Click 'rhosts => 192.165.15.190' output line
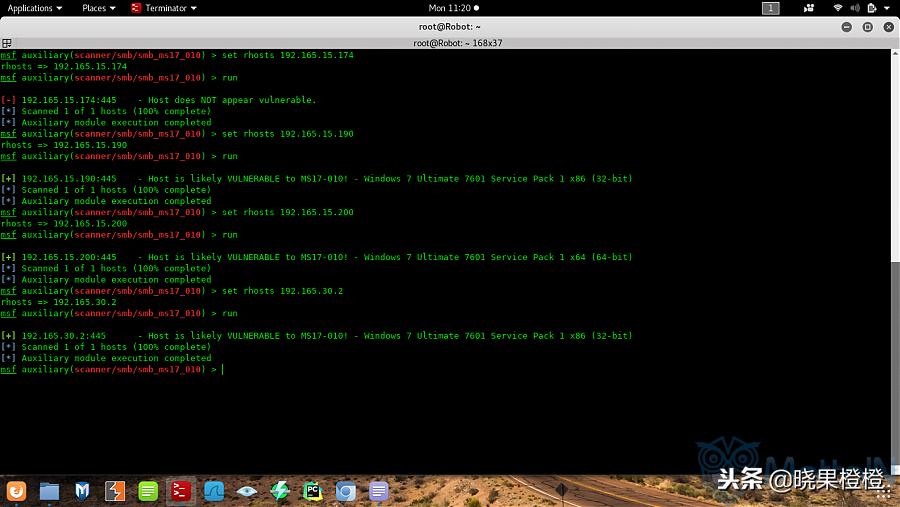 point(64,145)
